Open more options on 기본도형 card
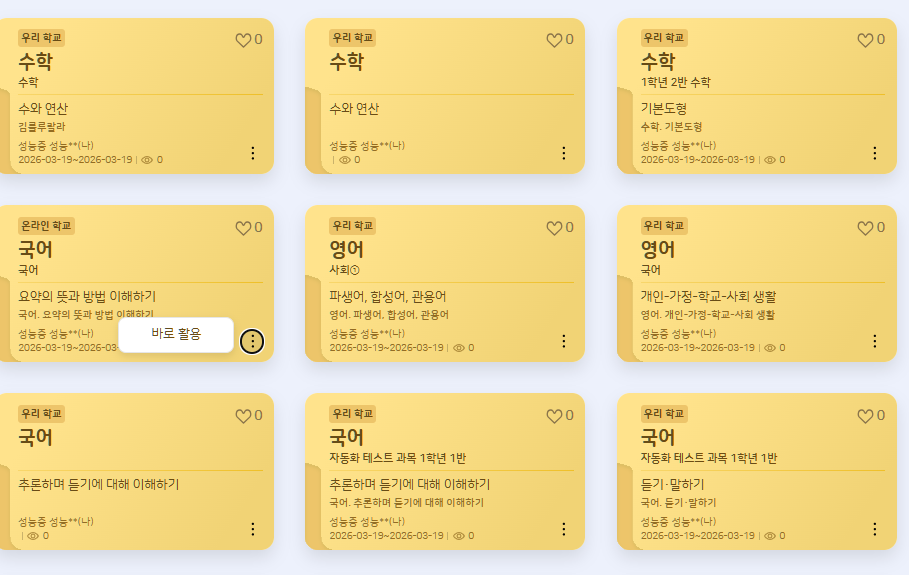The width and height of the screenshot is (909, 575). pos(875,153)
